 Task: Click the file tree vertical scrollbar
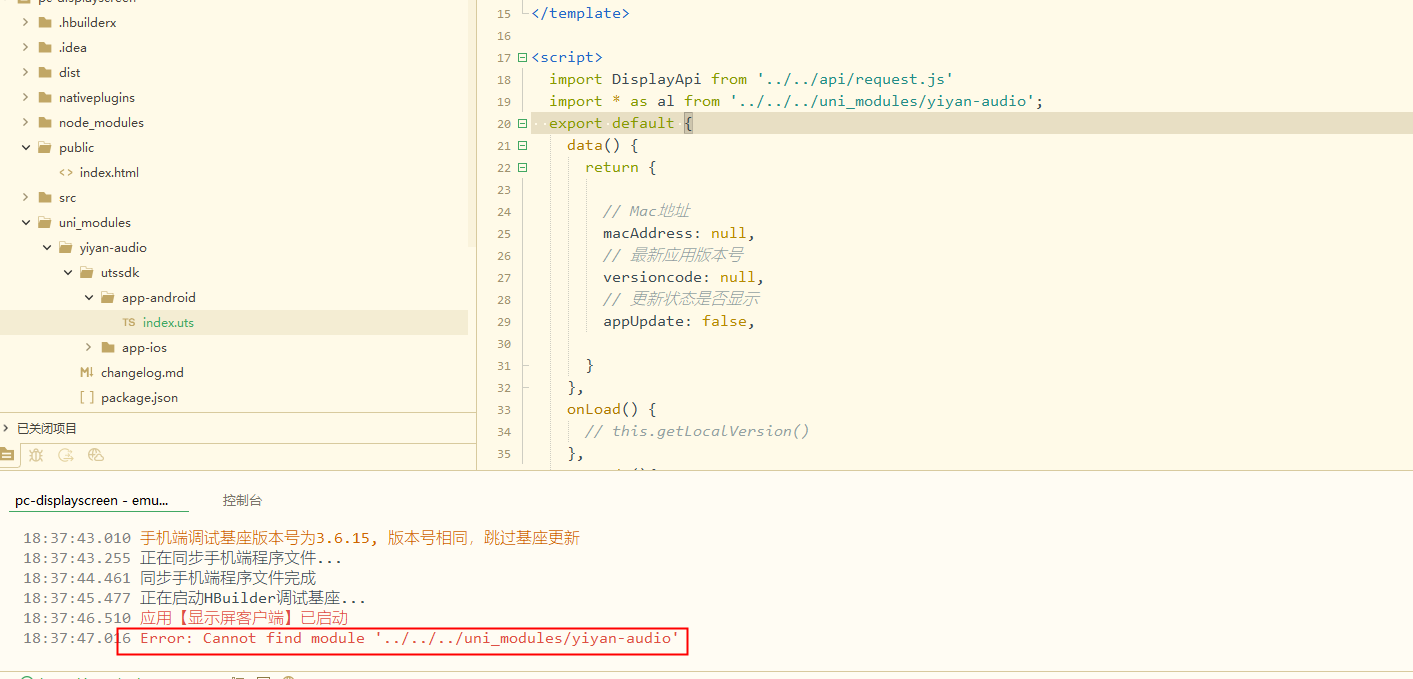[x=471, y=120]
